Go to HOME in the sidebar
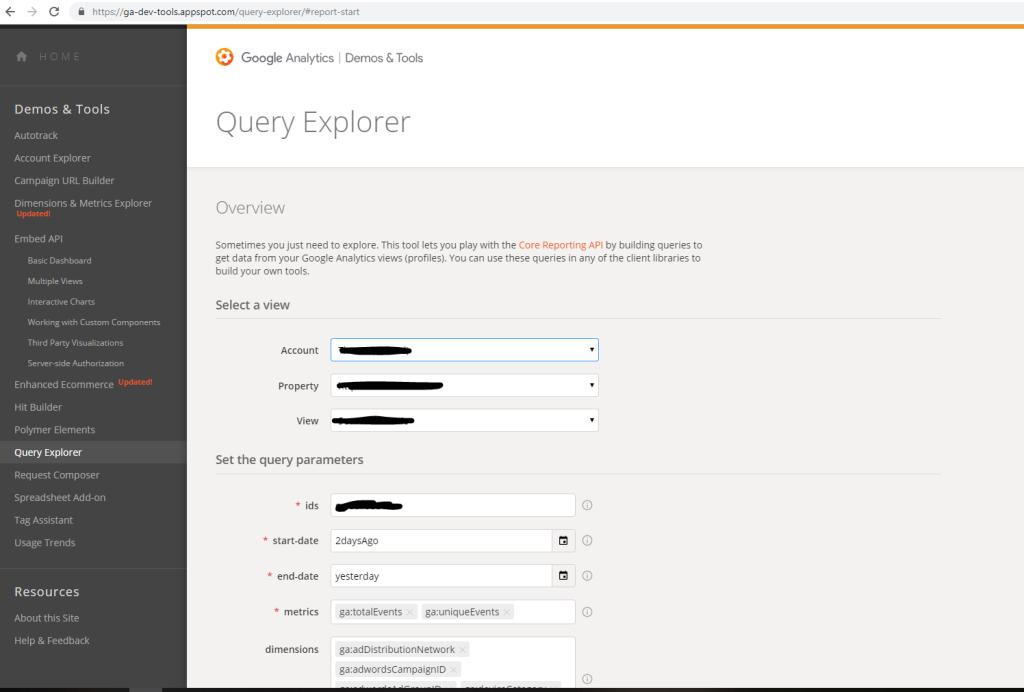The width and height of the screenshot is (1024, 692). pyautogui.click(x=59, y=57)
